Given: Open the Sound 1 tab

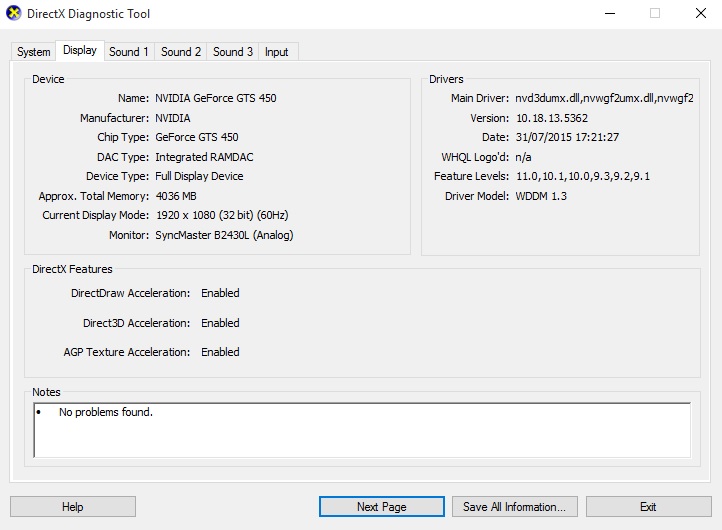Looking at the screenshot, I should [129, 52].
